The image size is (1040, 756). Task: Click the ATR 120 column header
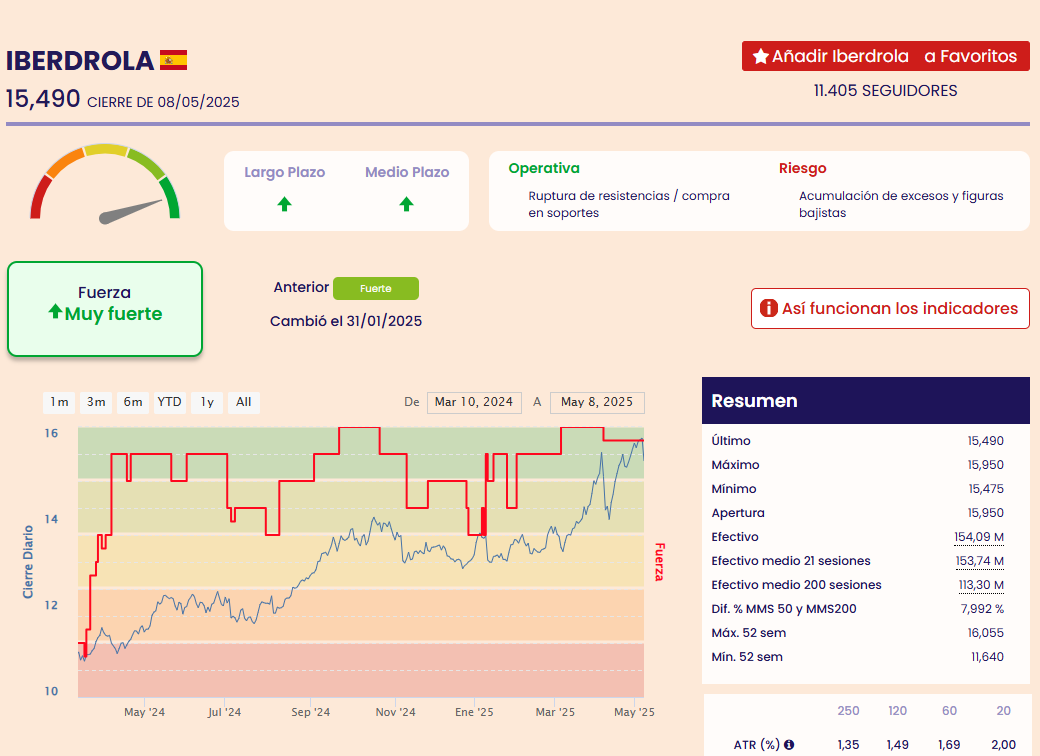[x=897, y=711]
